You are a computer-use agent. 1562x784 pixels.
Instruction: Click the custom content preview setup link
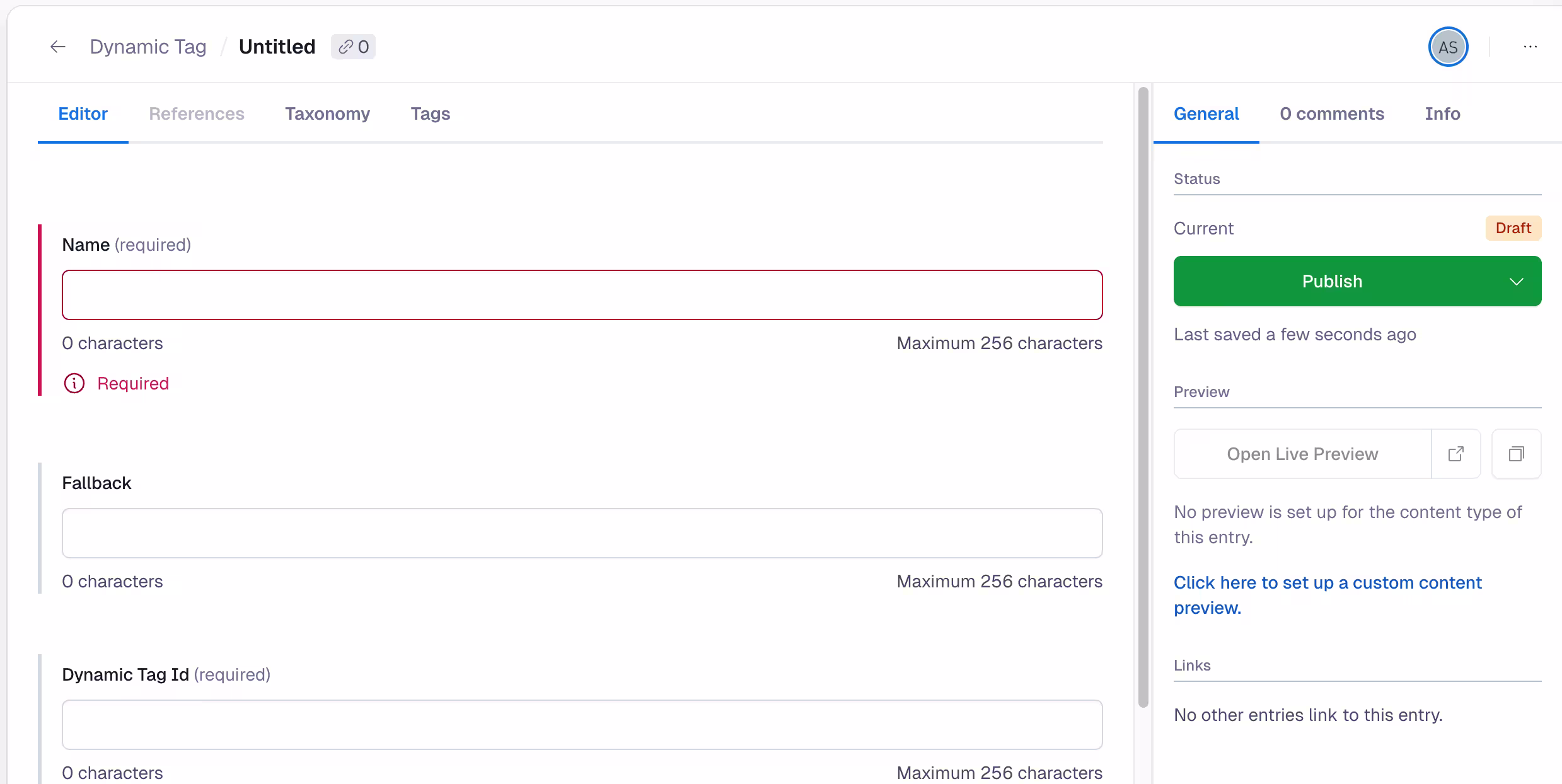1328,595
